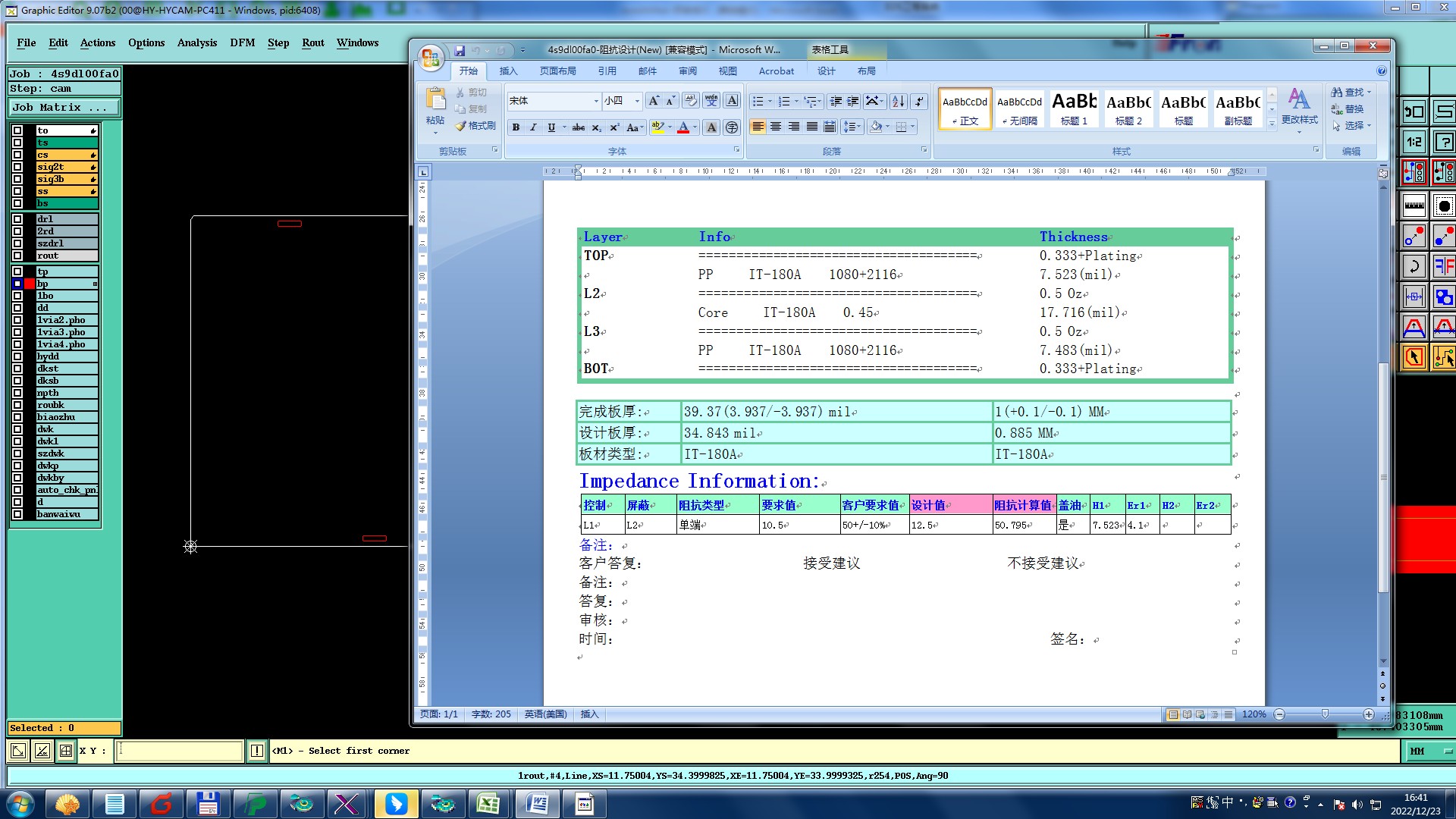This screenshot has height=819, width=1456.
Task: Click the question-mark frame tool in Graphic Editor
Action: (1445, 142)
